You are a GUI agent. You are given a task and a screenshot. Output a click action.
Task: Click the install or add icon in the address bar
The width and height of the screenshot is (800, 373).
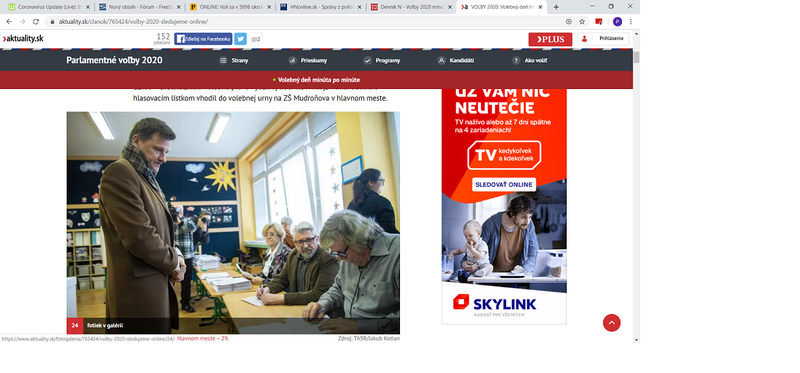click(x=568, y=21)
